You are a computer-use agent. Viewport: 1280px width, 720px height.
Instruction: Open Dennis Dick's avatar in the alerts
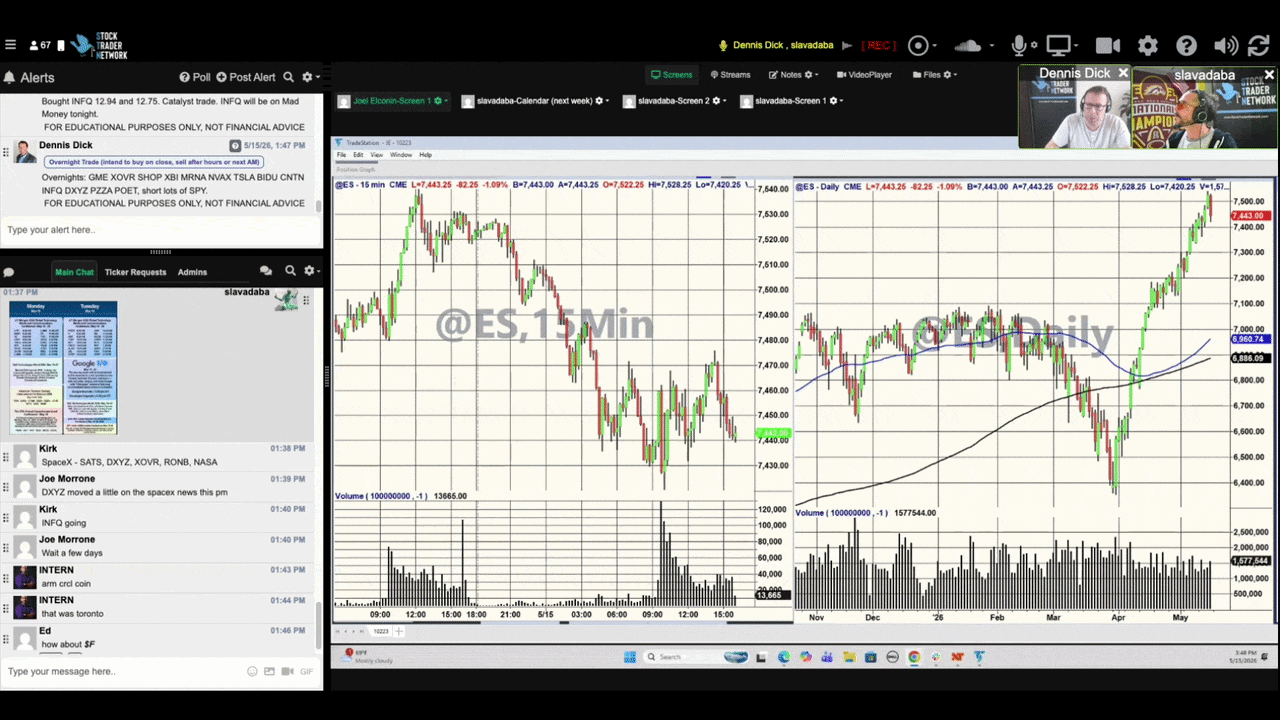25,151
